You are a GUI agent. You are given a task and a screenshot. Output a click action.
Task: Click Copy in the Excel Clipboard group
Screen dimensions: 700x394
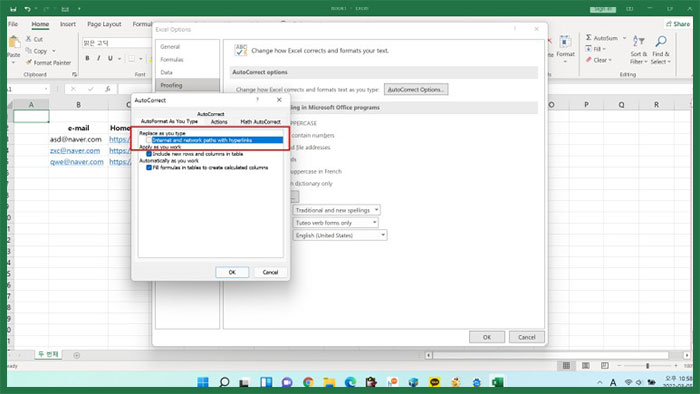(36, 51)
